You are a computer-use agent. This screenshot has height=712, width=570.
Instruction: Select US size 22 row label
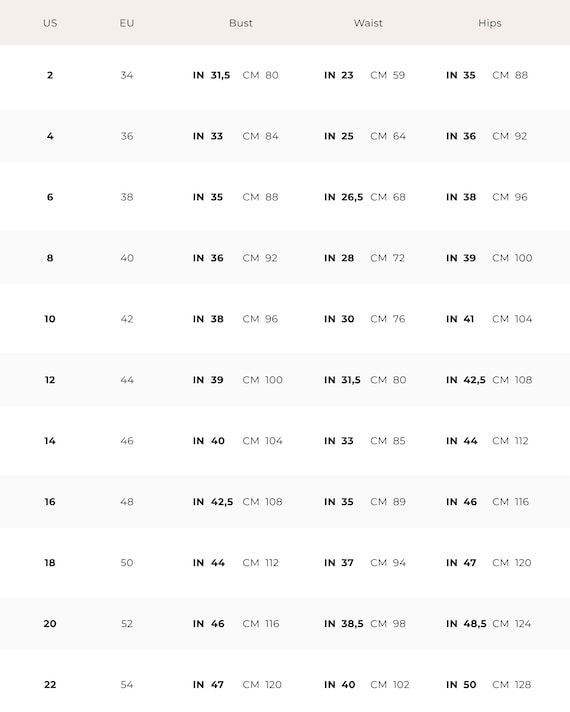coord(50,684)
